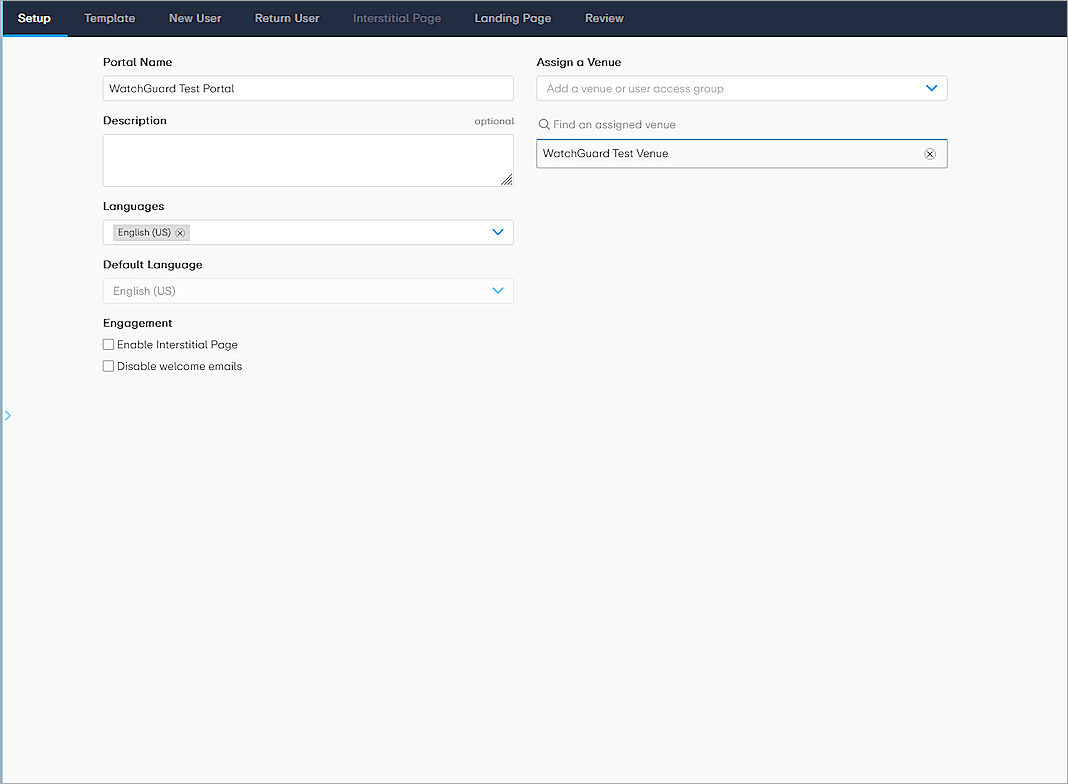The width and height of the screenshot is (1068, 784).
Task: Click the search icon beside Find an assigned venue
Action: (x=543, y=124)
